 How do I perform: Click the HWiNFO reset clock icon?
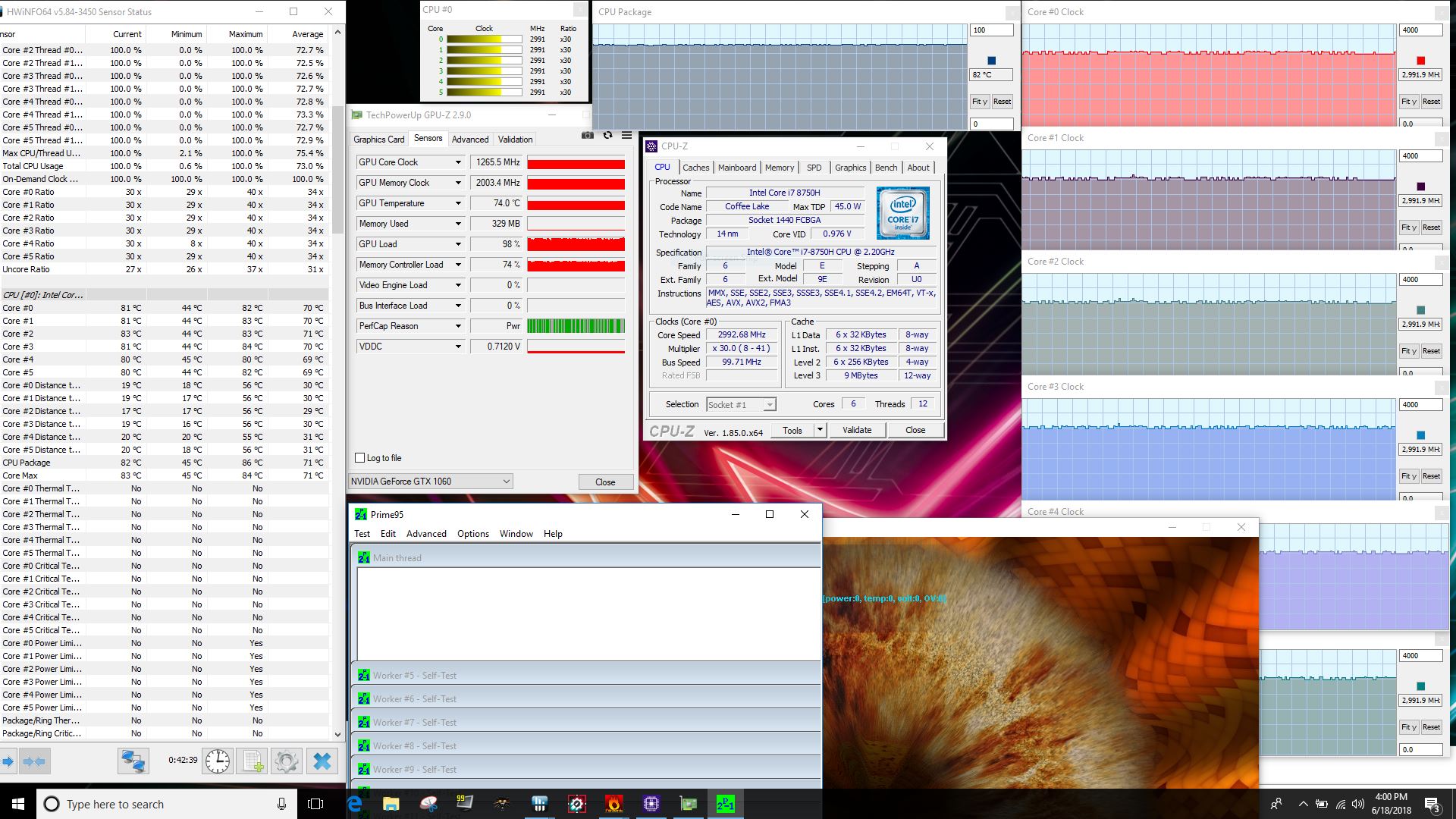click(218, 761)
